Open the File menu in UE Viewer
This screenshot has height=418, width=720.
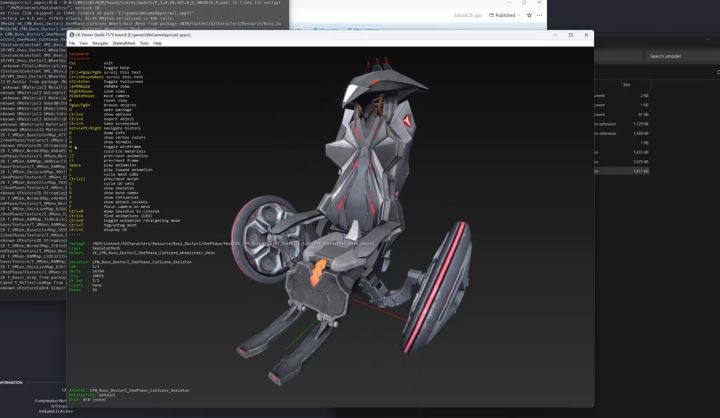point(72,44)
